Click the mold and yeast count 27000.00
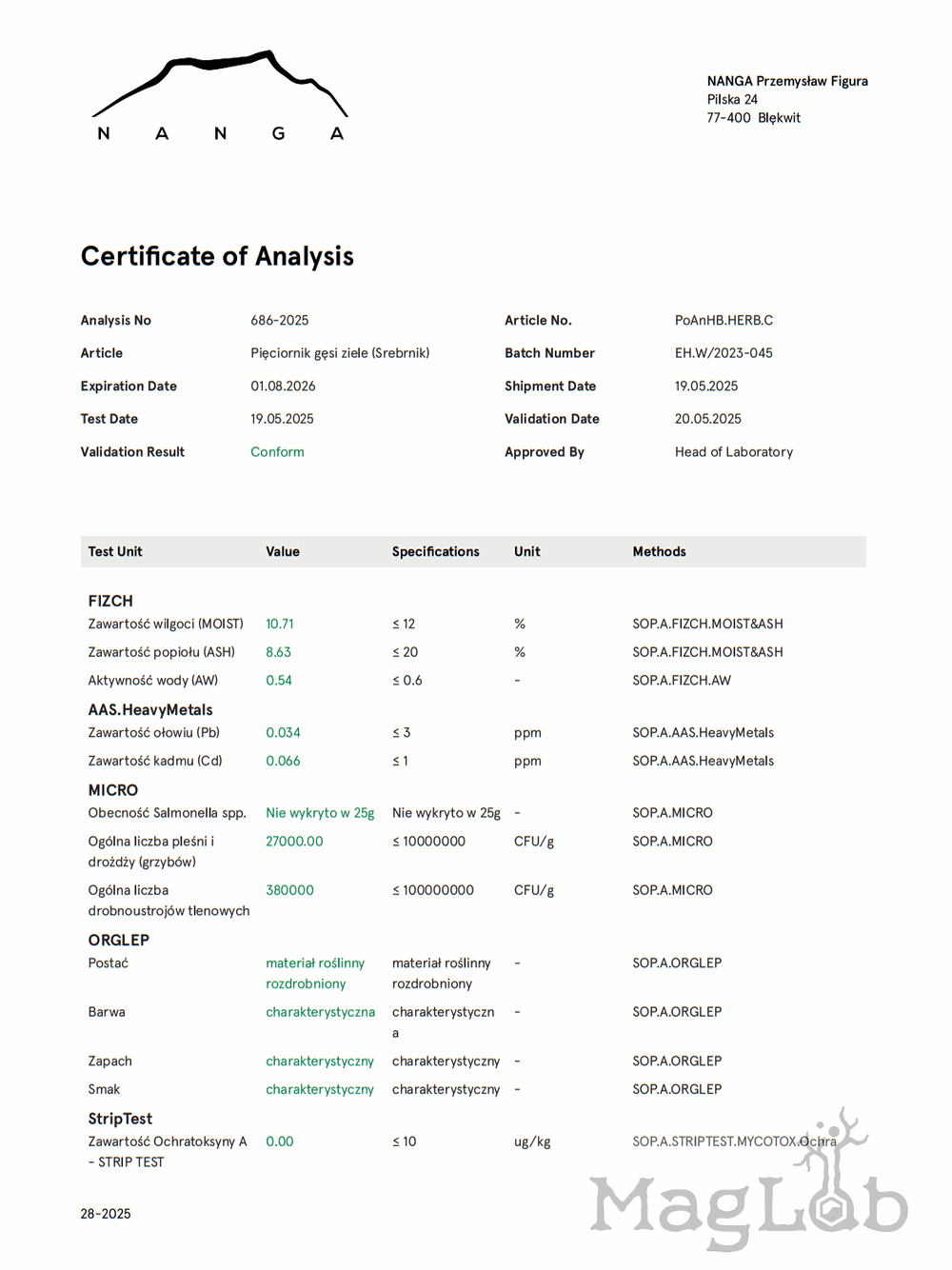Image resolution: width=952 pixels, height=1270 pixels. [x=294, y=842]
